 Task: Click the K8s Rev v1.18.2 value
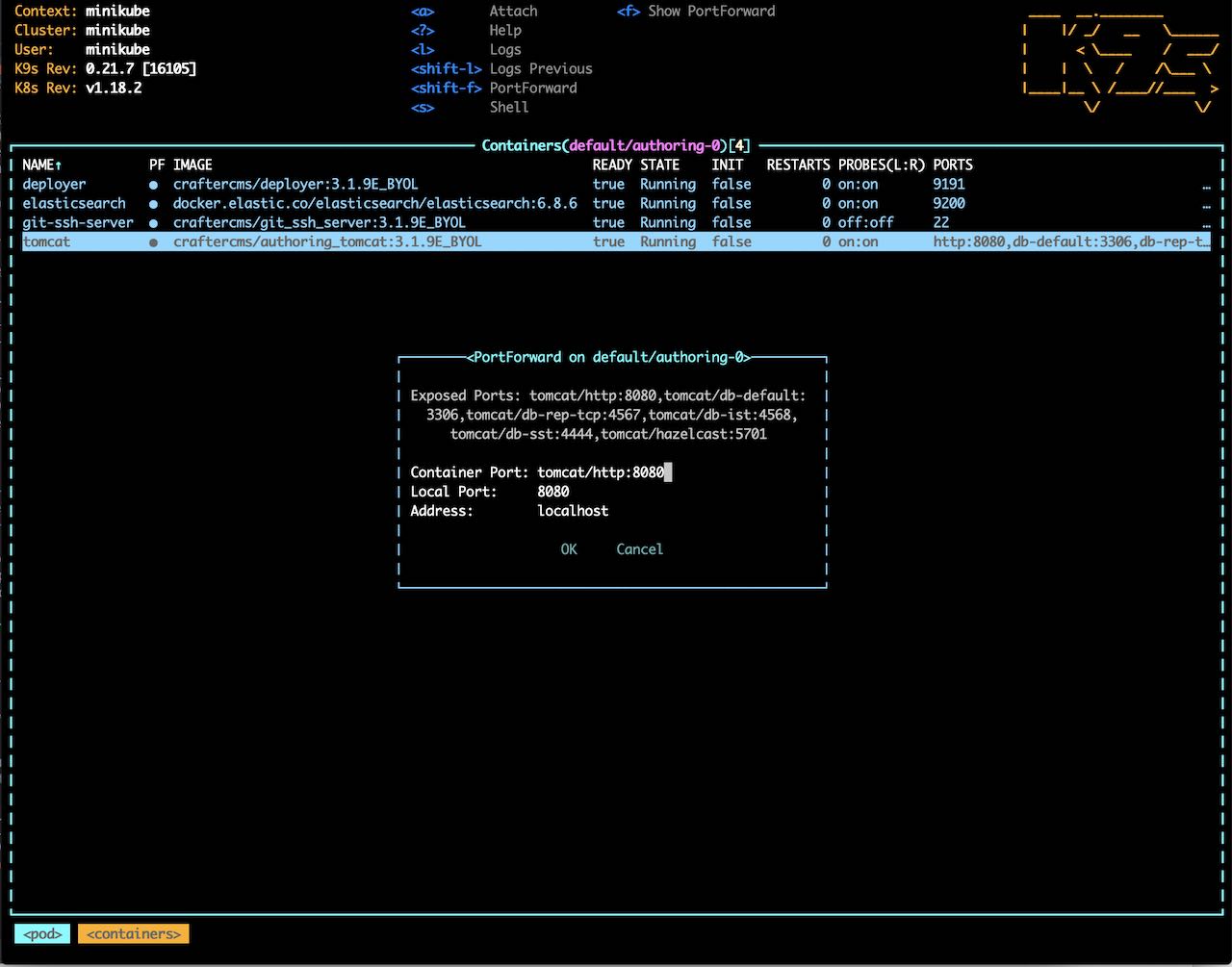(114, 88)
